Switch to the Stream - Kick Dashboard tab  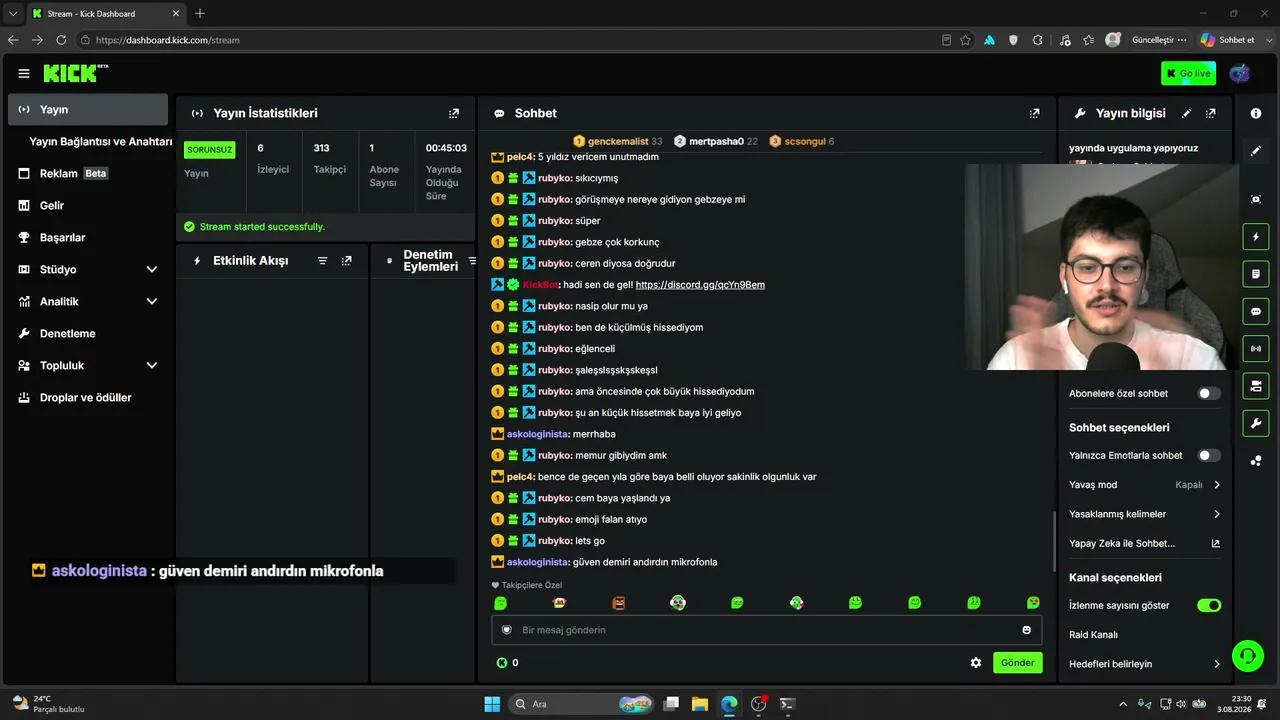tap(105, 14)
